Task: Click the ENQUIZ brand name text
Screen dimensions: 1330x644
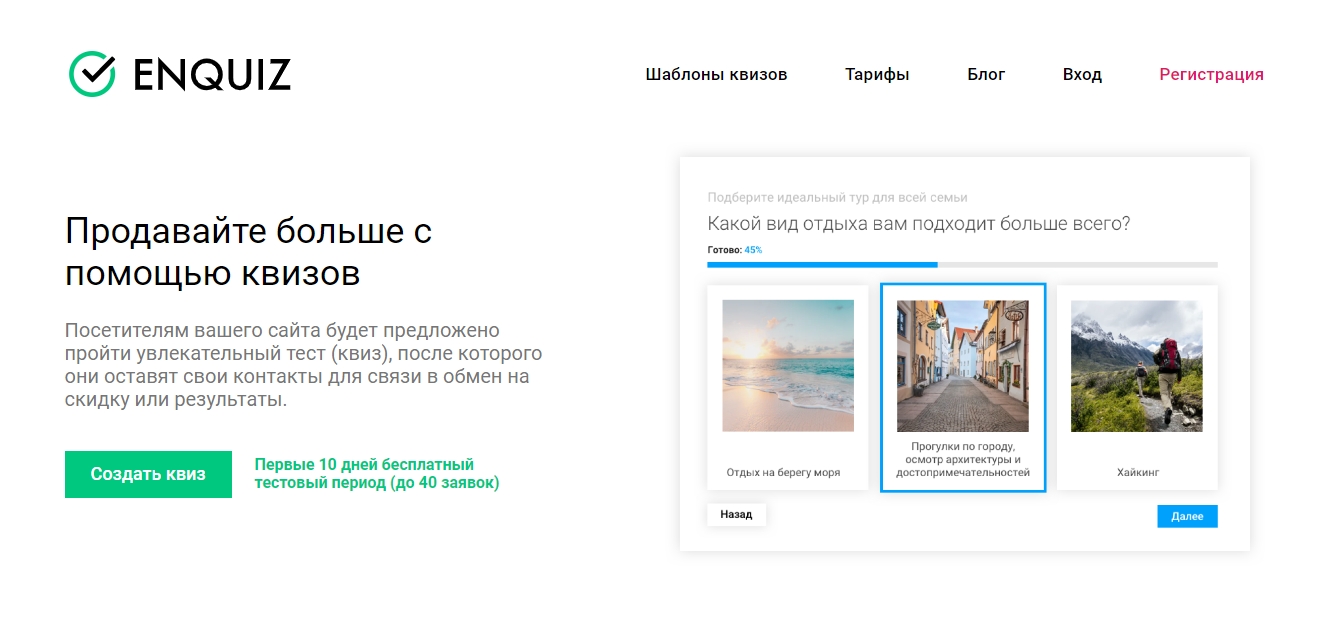Action: pyautogui.click(x=212, y=74)
